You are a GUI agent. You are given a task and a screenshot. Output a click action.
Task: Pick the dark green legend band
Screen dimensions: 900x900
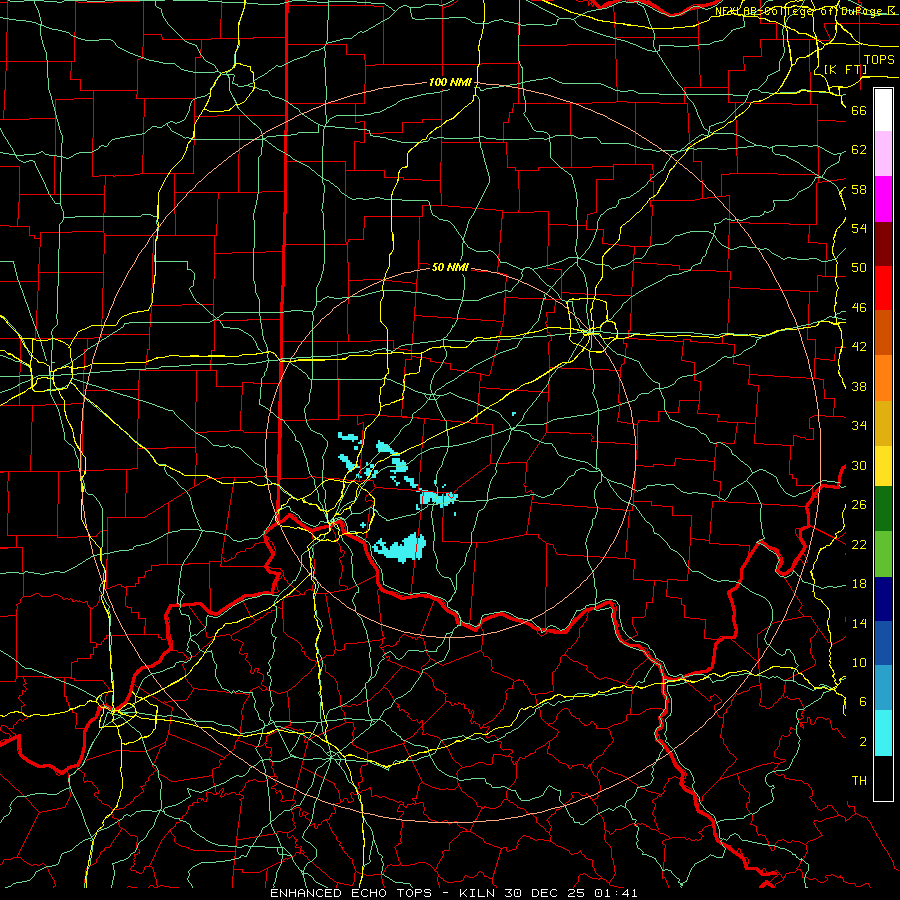(x=883, y=509)
